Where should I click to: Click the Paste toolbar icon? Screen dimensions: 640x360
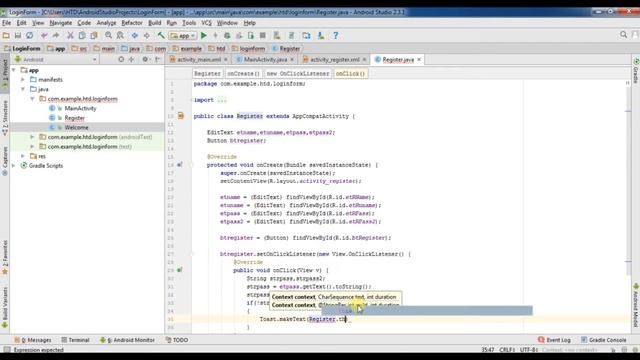pos(94,36)
